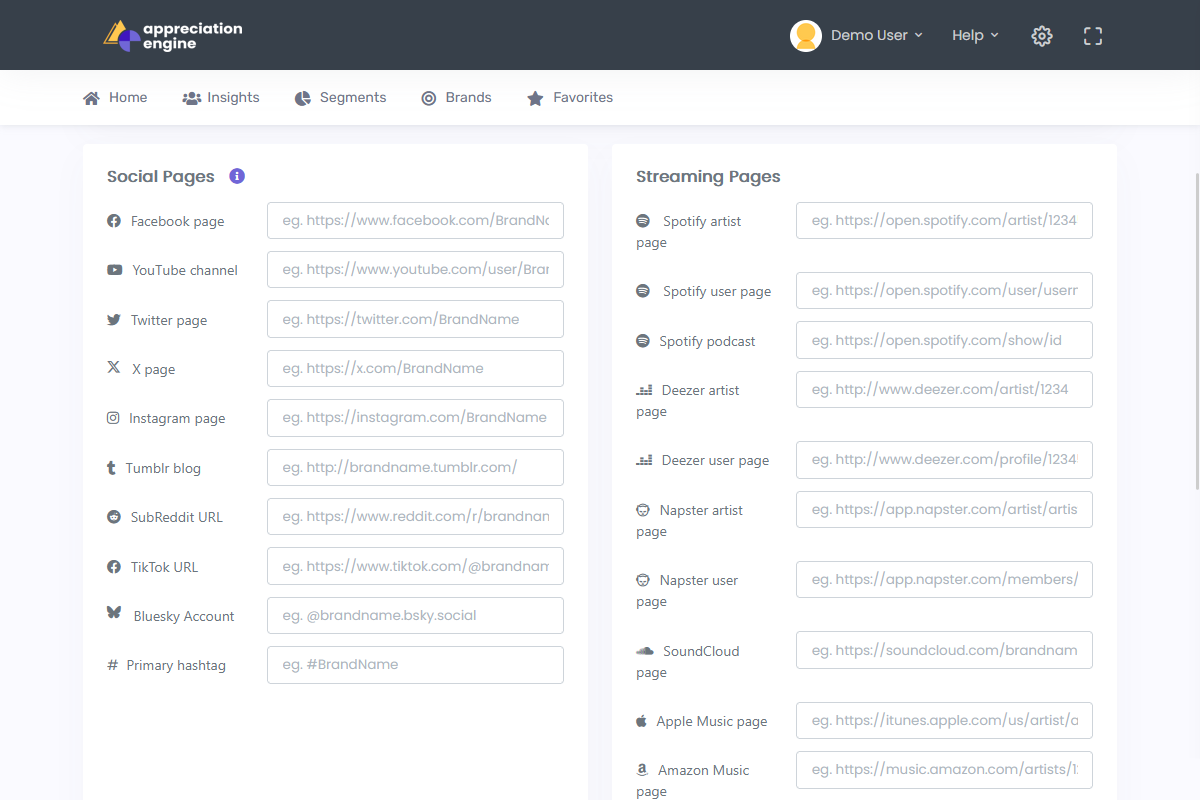Focus the Spotify user page field

click(x=944, y=290)
